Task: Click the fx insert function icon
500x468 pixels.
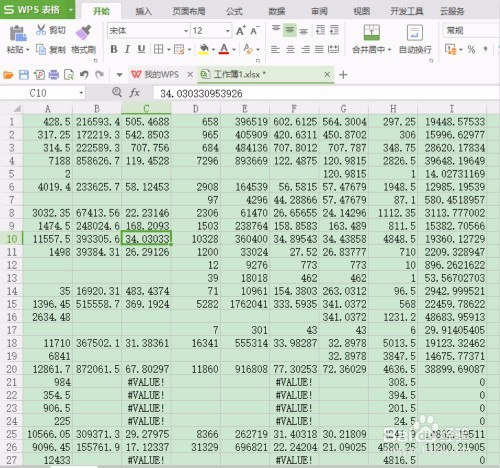Action: click(x=134, y=92)
